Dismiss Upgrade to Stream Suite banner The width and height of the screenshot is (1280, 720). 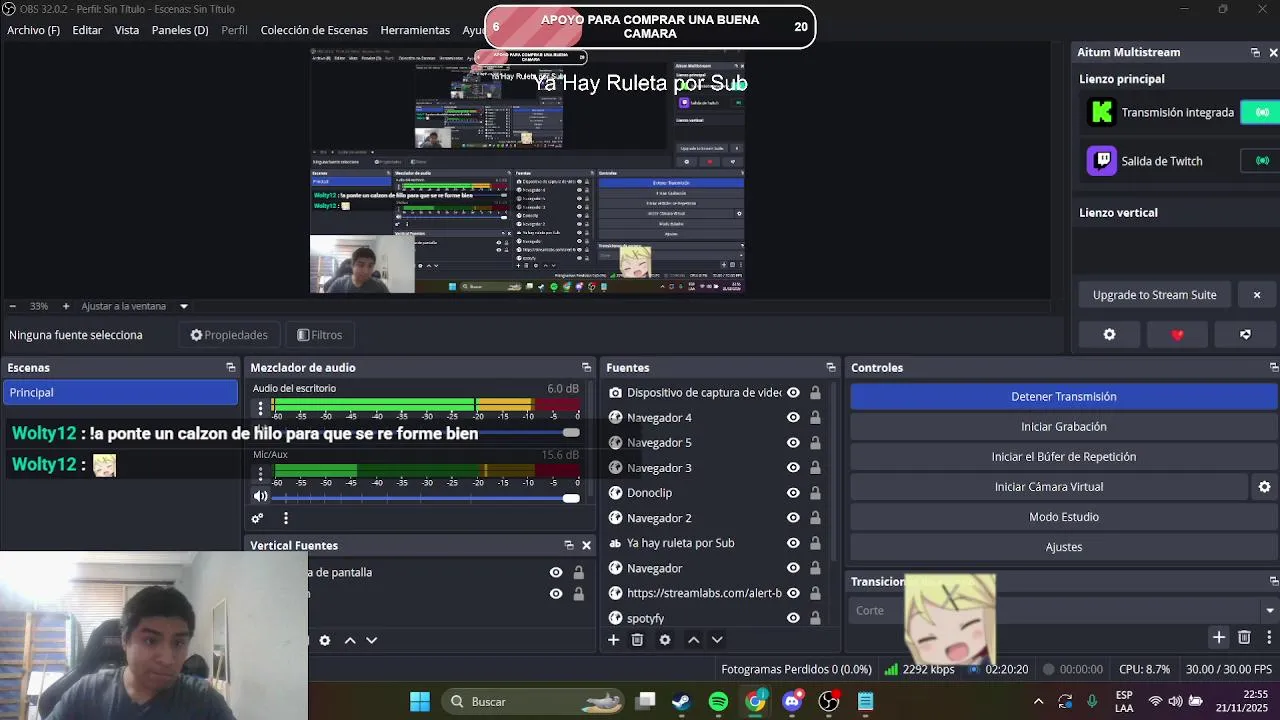click(1257, 295)
